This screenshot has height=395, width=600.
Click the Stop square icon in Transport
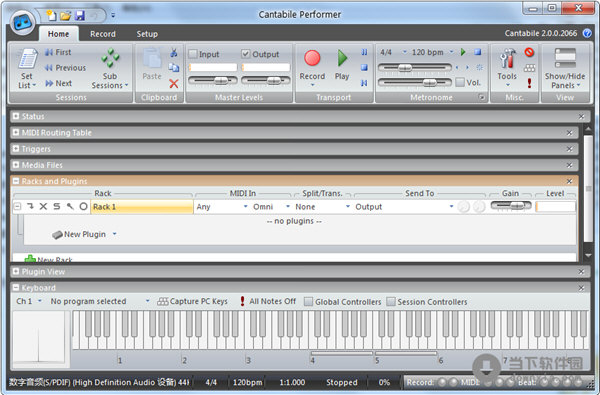coord(364,67)
